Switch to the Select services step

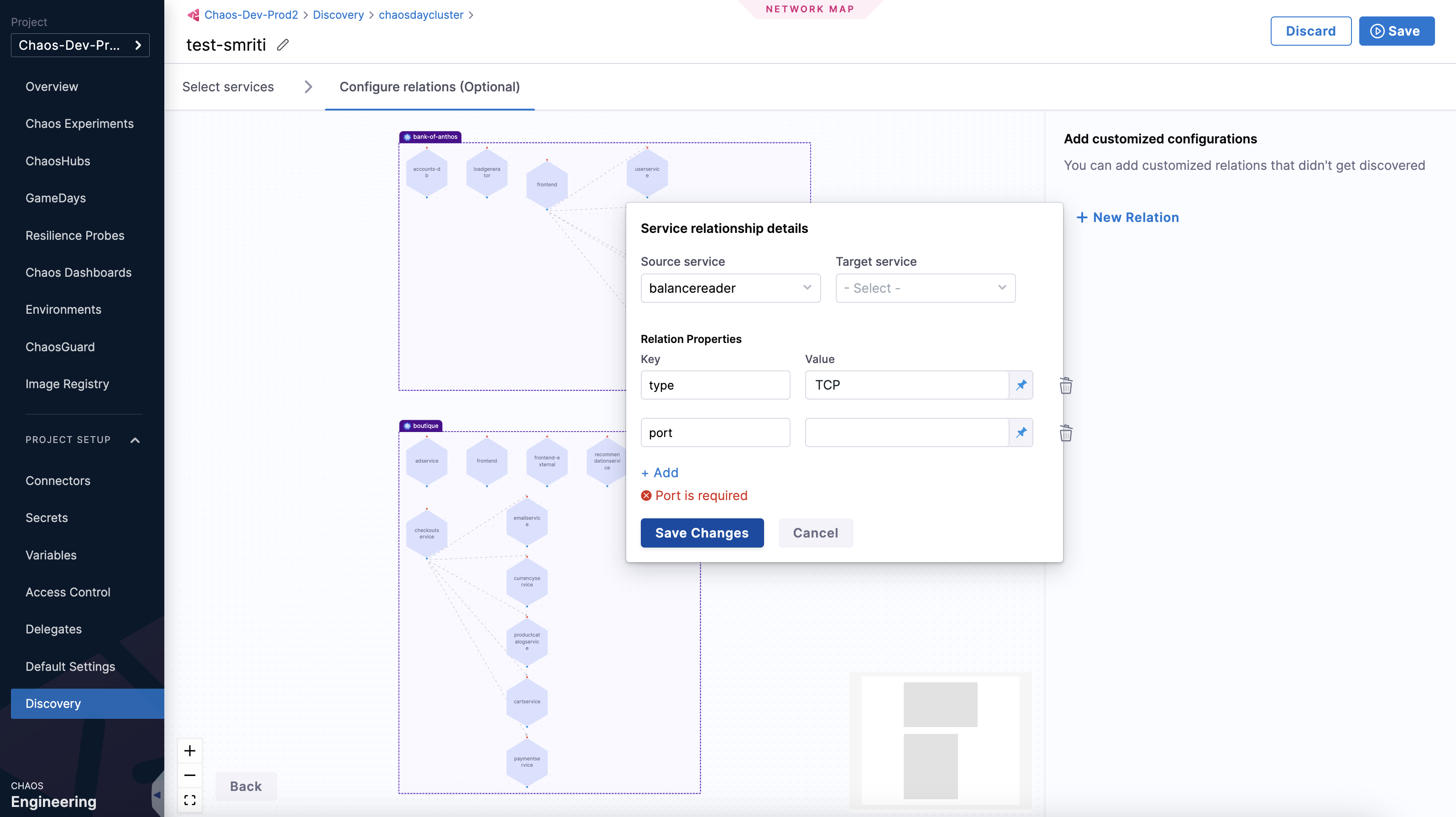pos(228,86)
